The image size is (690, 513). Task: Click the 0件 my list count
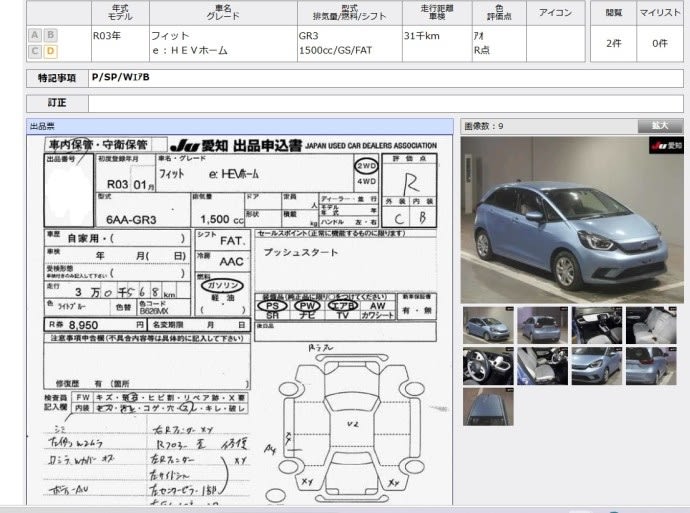660,43
